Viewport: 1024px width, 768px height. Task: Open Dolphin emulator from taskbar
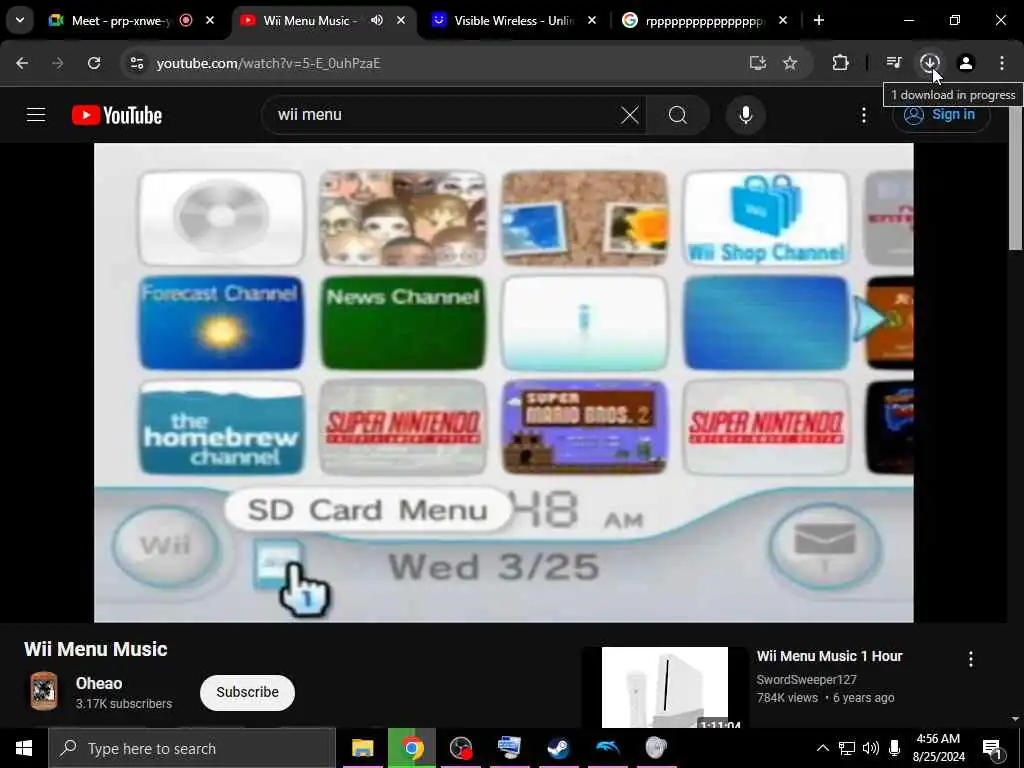pyautogui.click(x=607, y=748)
